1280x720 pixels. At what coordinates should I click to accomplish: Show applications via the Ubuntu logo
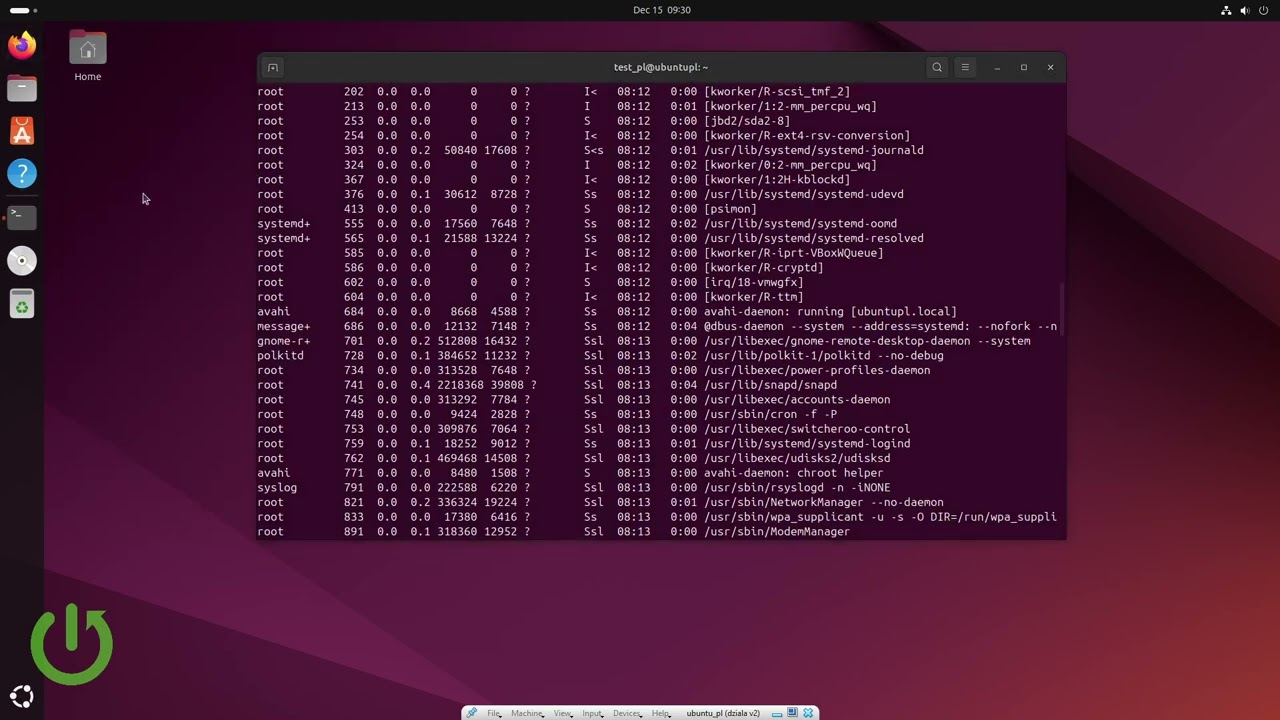22,697
